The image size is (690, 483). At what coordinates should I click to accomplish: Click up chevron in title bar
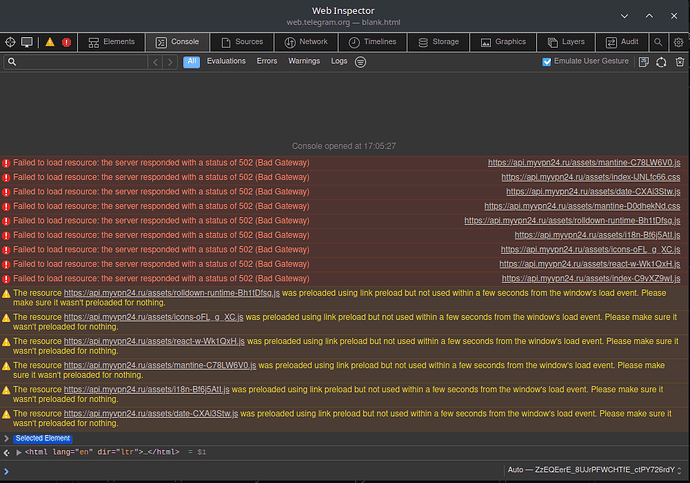649,16
